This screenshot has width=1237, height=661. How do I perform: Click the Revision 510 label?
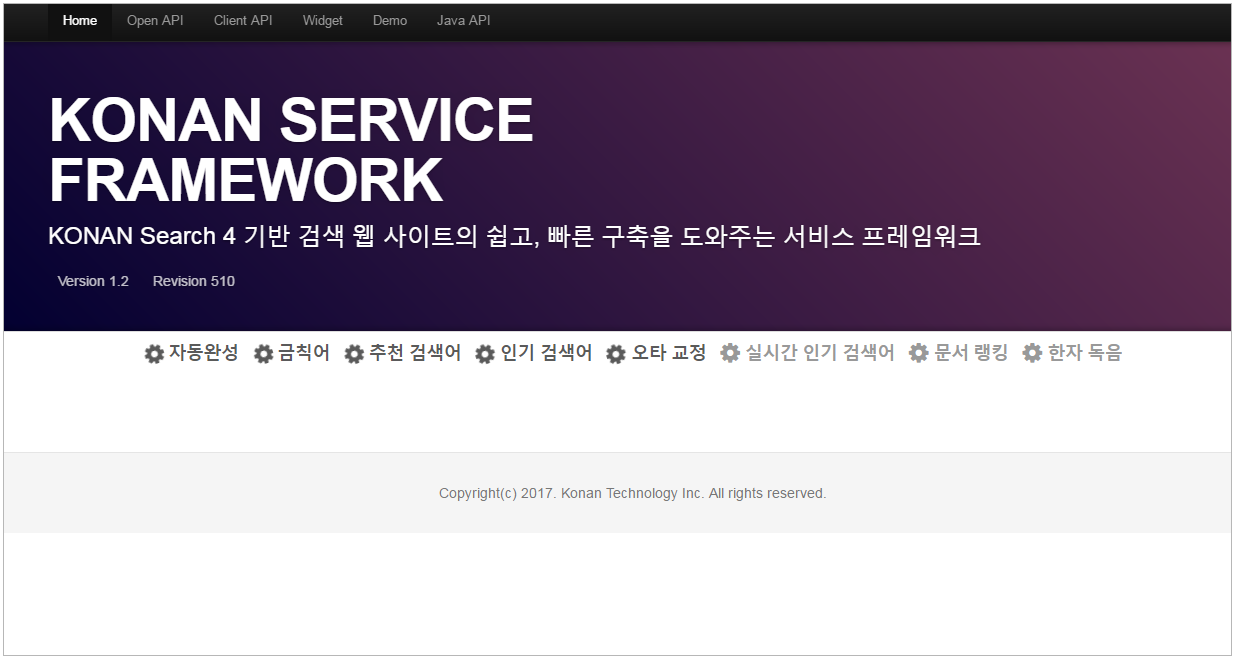[x=194, y=281]
